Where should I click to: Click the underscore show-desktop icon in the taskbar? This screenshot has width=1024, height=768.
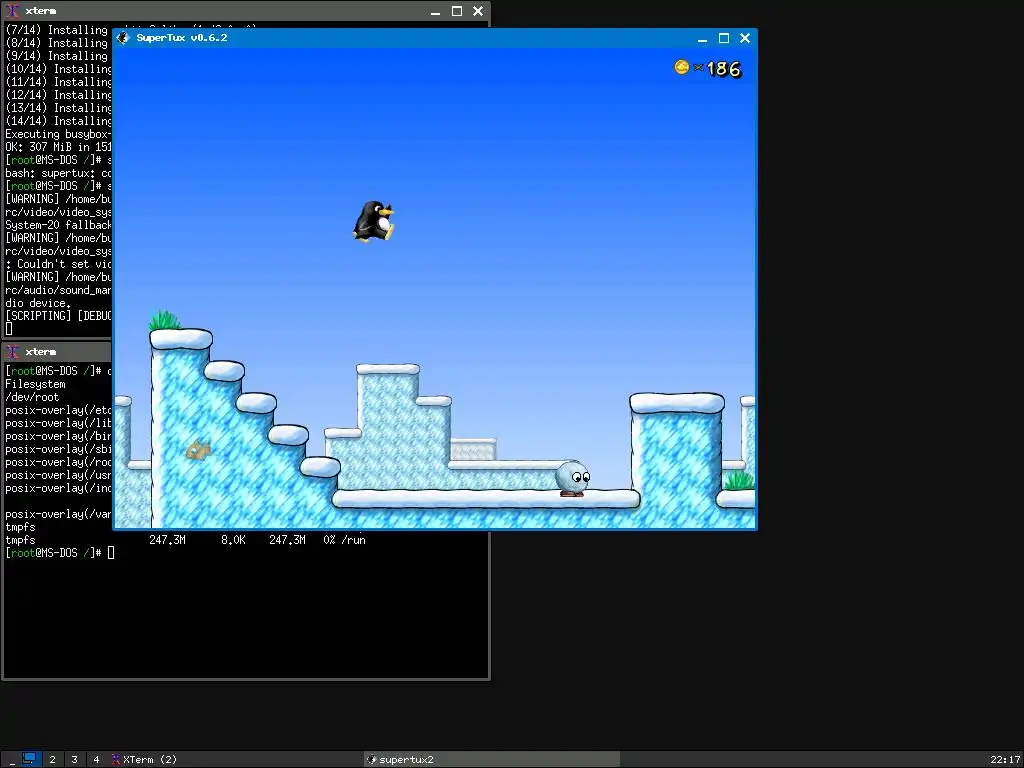tap(12, 761)
